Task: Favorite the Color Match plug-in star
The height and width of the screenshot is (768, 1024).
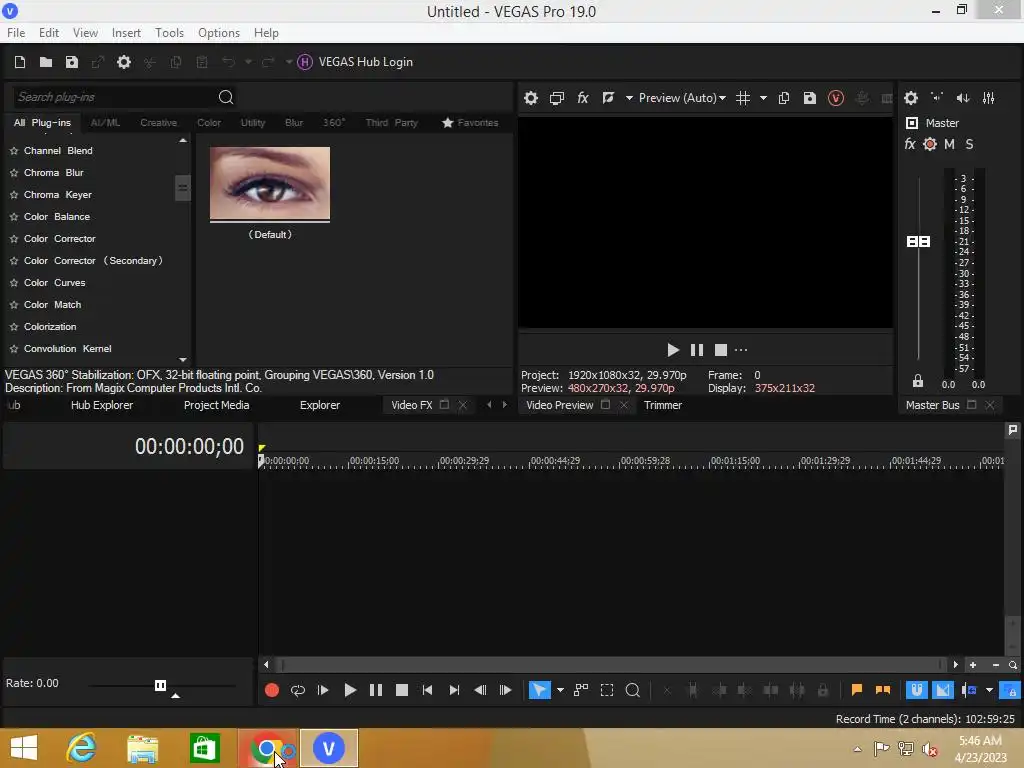Action: pos(14,305)
